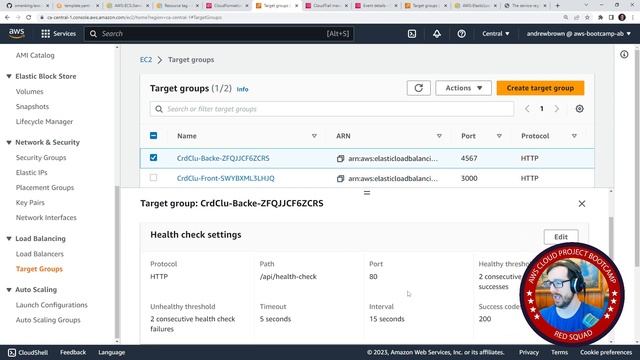Open Cookie preferences in footer
640x360 pixels.
tap(606, 352)
